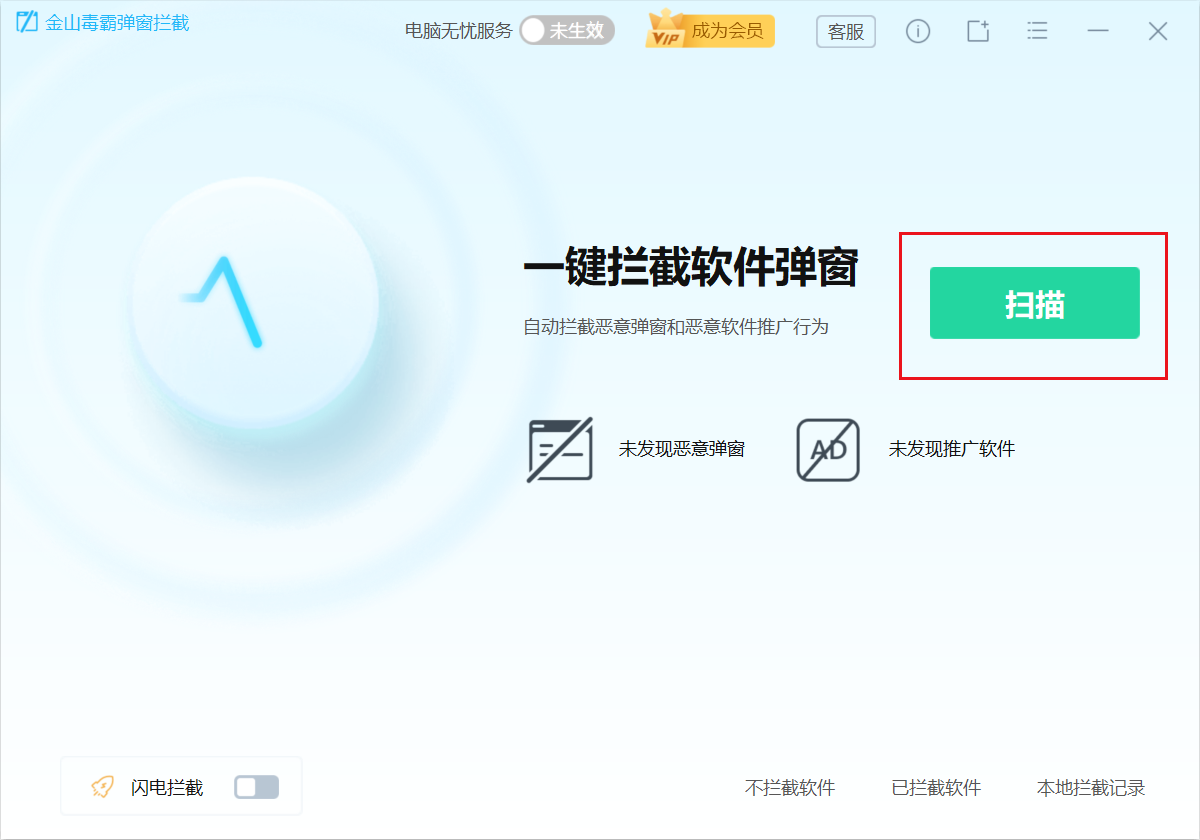Screen dimensions: 1200x840
Task: Click the 未发现恶意弹窗 status text
Action: click(x=684, y=449)
